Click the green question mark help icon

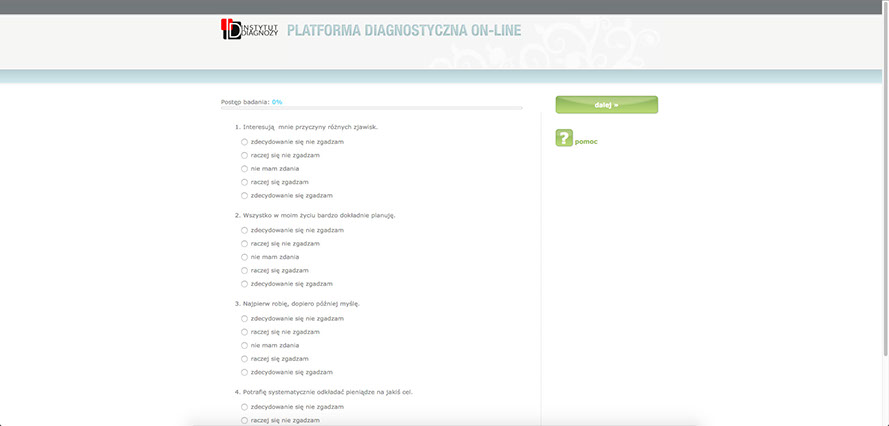(564, 139)
